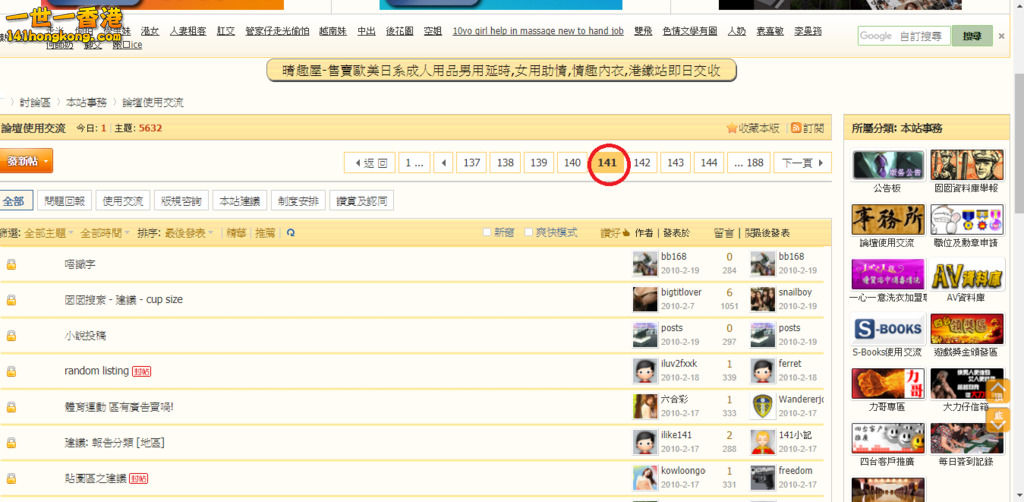Open the AV資料庫 board icon
This screenshot has height=502, width=1024.
point(967,275)
